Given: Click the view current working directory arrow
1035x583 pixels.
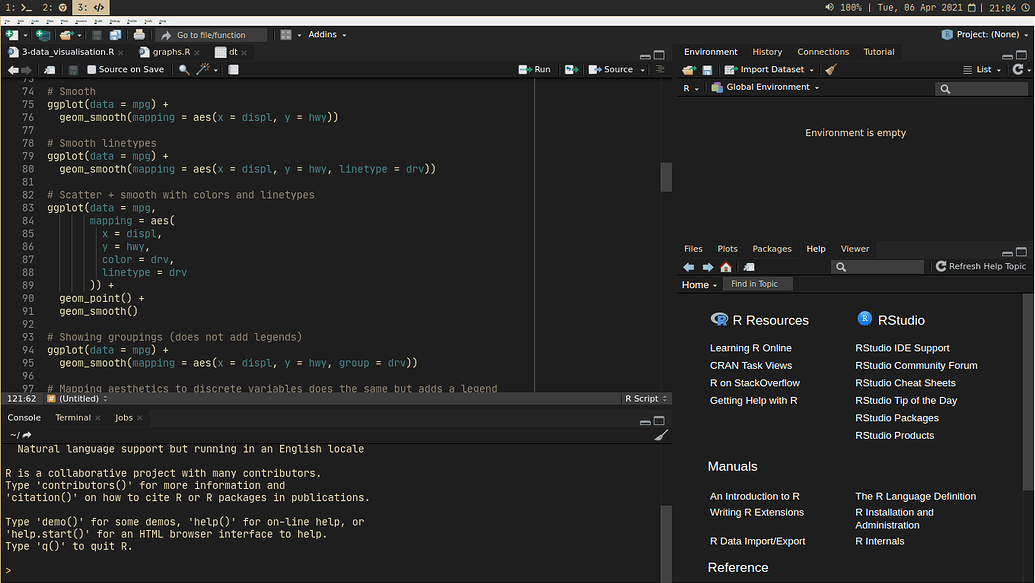Looking at the screenshot, I should point(27,435).
